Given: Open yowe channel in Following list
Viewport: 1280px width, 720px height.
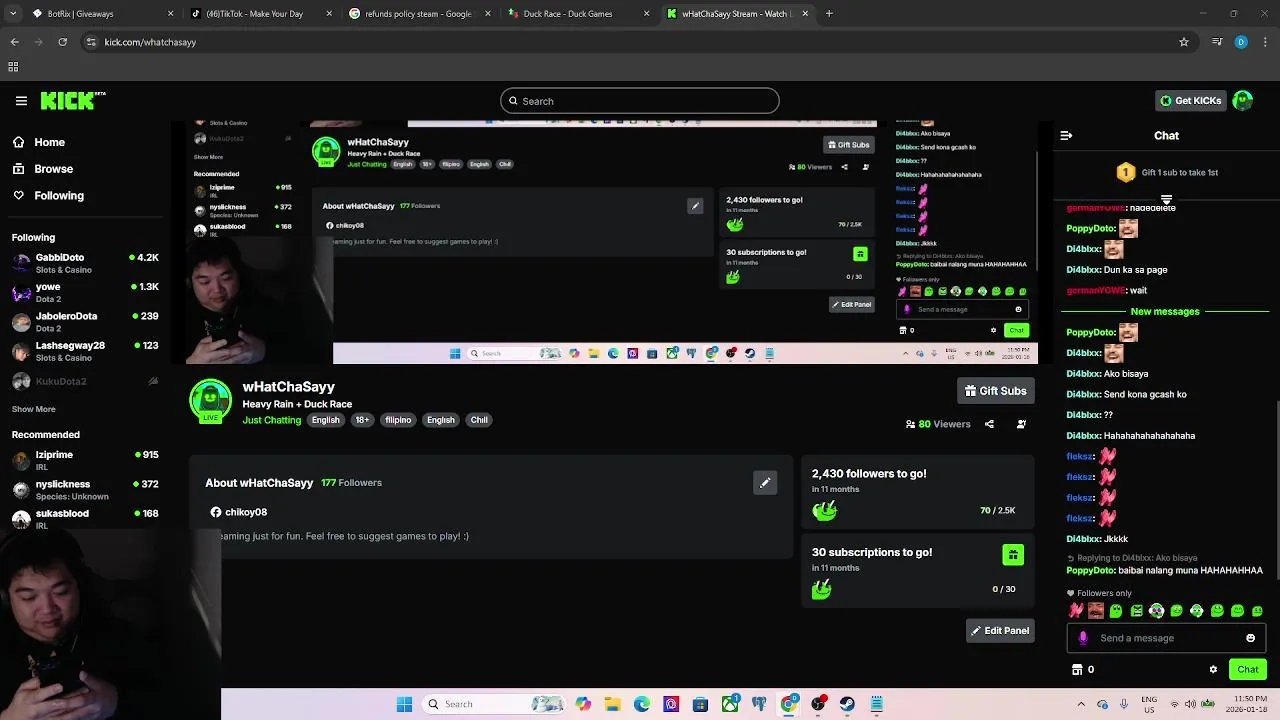Looking at the screenshot, I should (x=85, y=292).
